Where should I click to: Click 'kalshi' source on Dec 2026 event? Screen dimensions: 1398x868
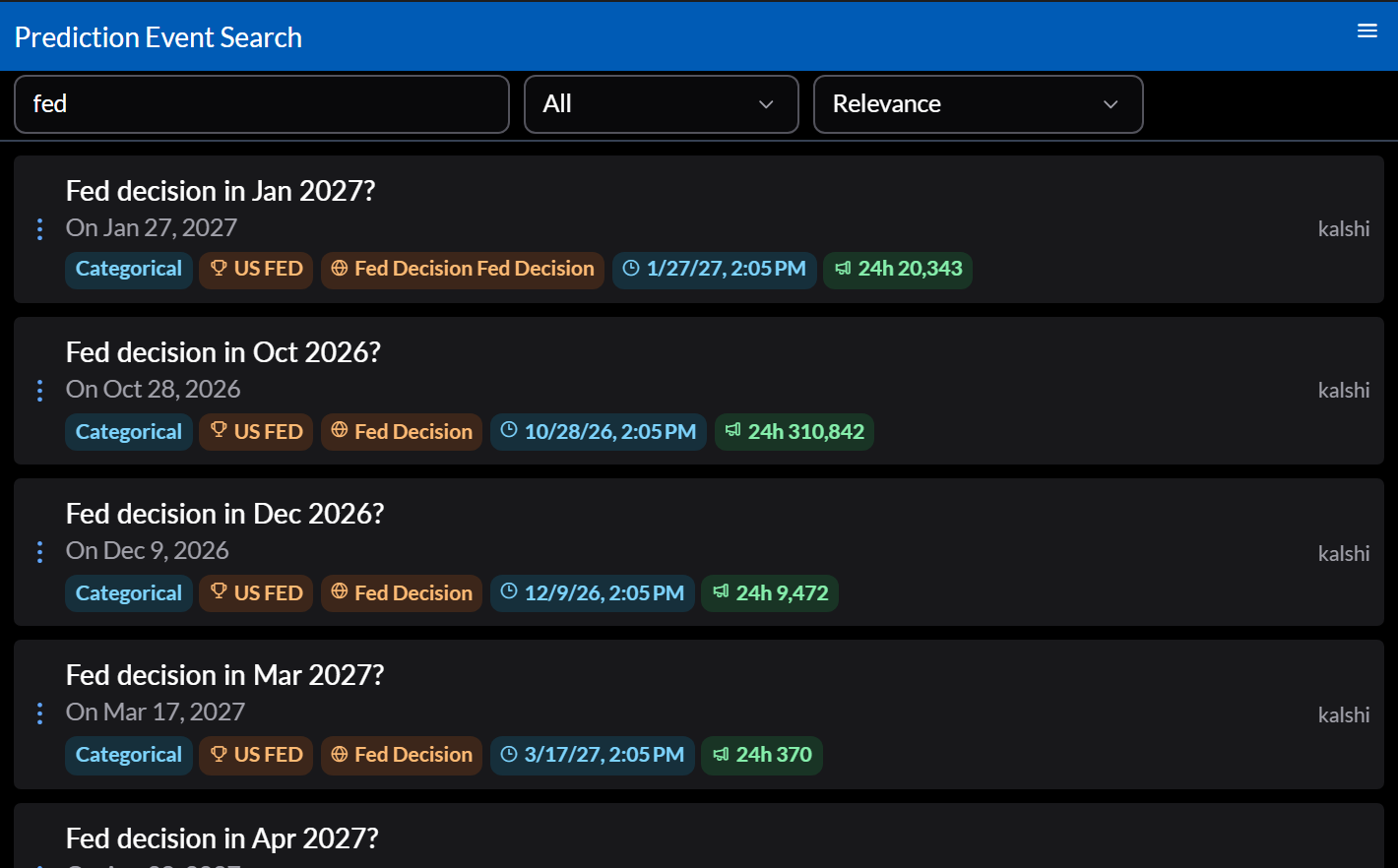[1344, 554]
